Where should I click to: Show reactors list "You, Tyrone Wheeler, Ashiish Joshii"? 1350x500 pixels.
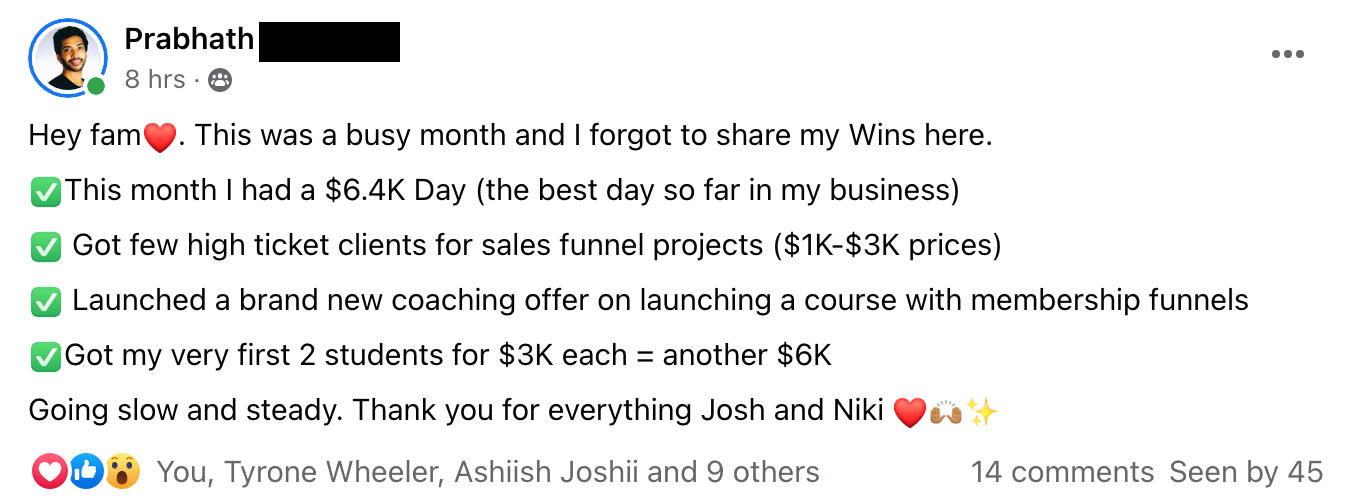click(x=488, y=472)
